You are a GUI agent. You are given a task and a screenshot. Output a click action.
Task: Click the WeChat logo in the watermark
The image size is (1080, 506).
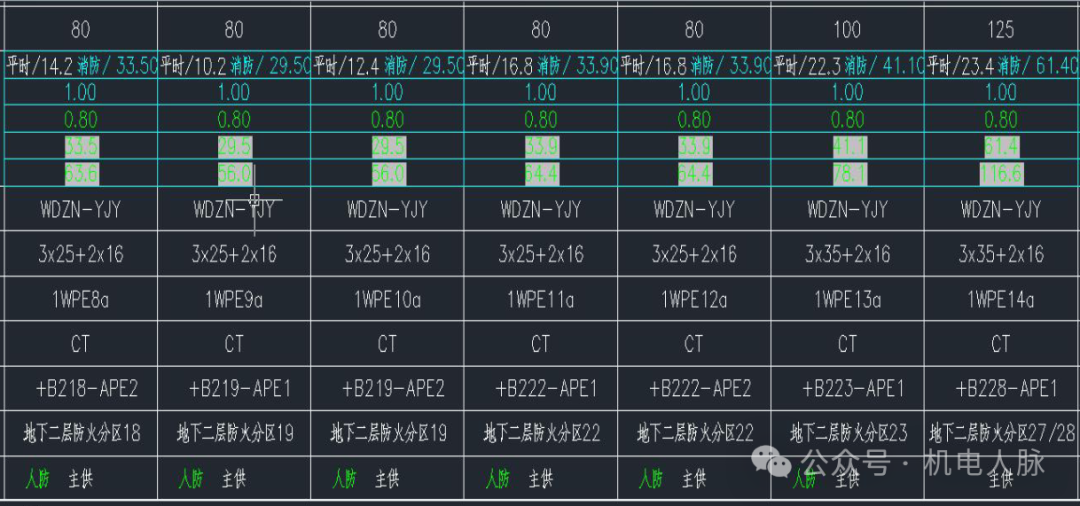pyautogui.click(x=771, y=463)
